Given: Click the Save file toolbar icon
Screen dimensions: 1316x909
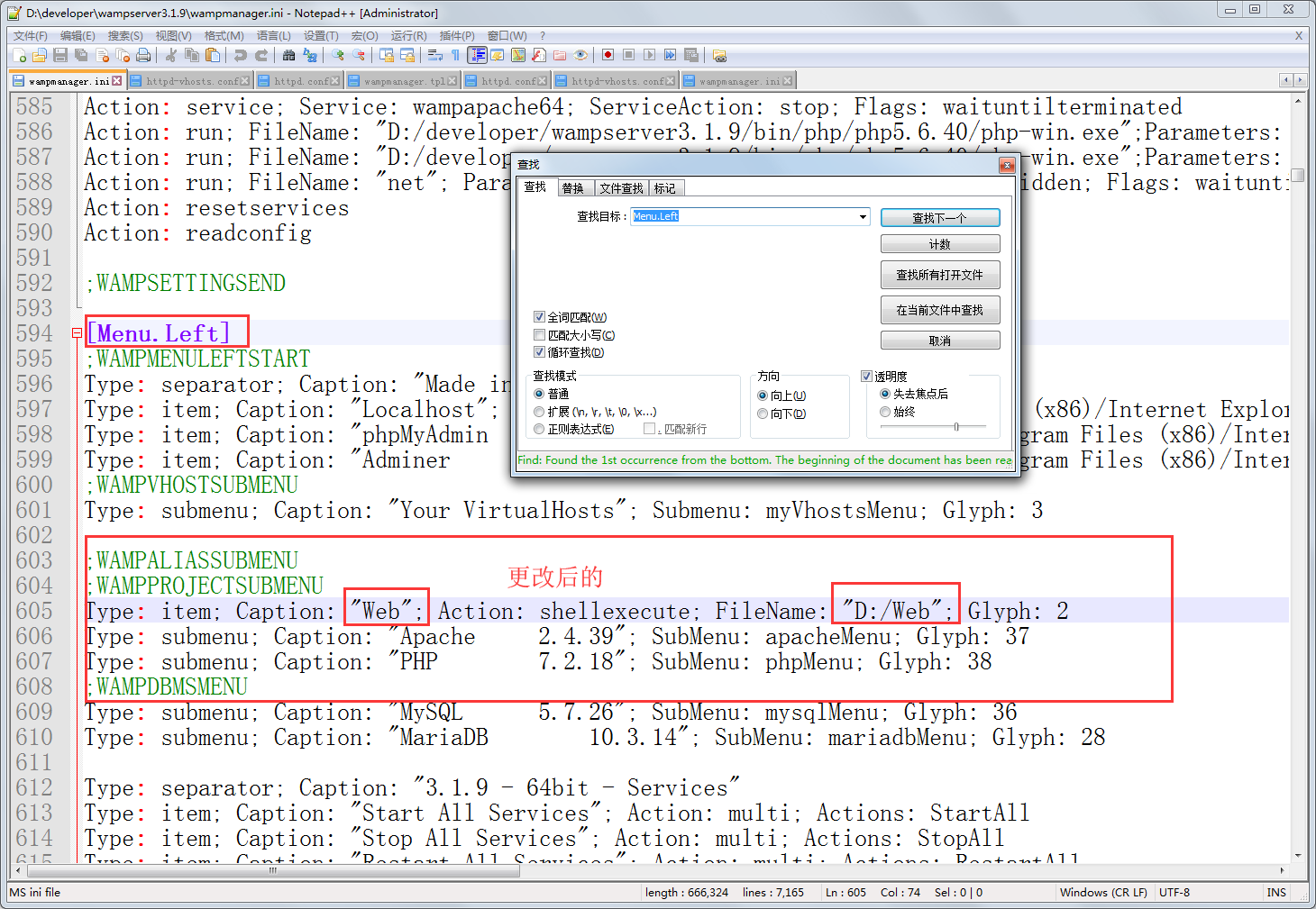Looking at the screenshot, I should tap(60, 56).
